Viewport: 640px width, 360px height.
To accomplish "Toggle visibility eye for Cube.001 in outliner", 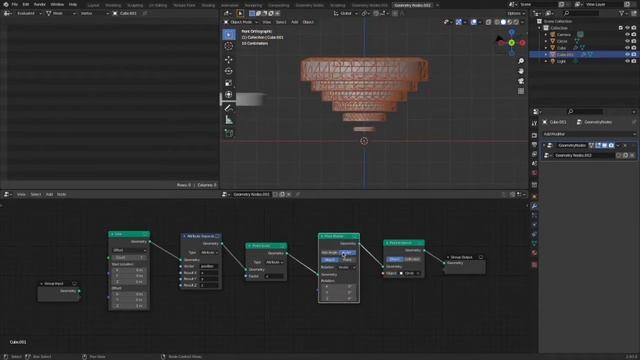I will tap(627, 54).
